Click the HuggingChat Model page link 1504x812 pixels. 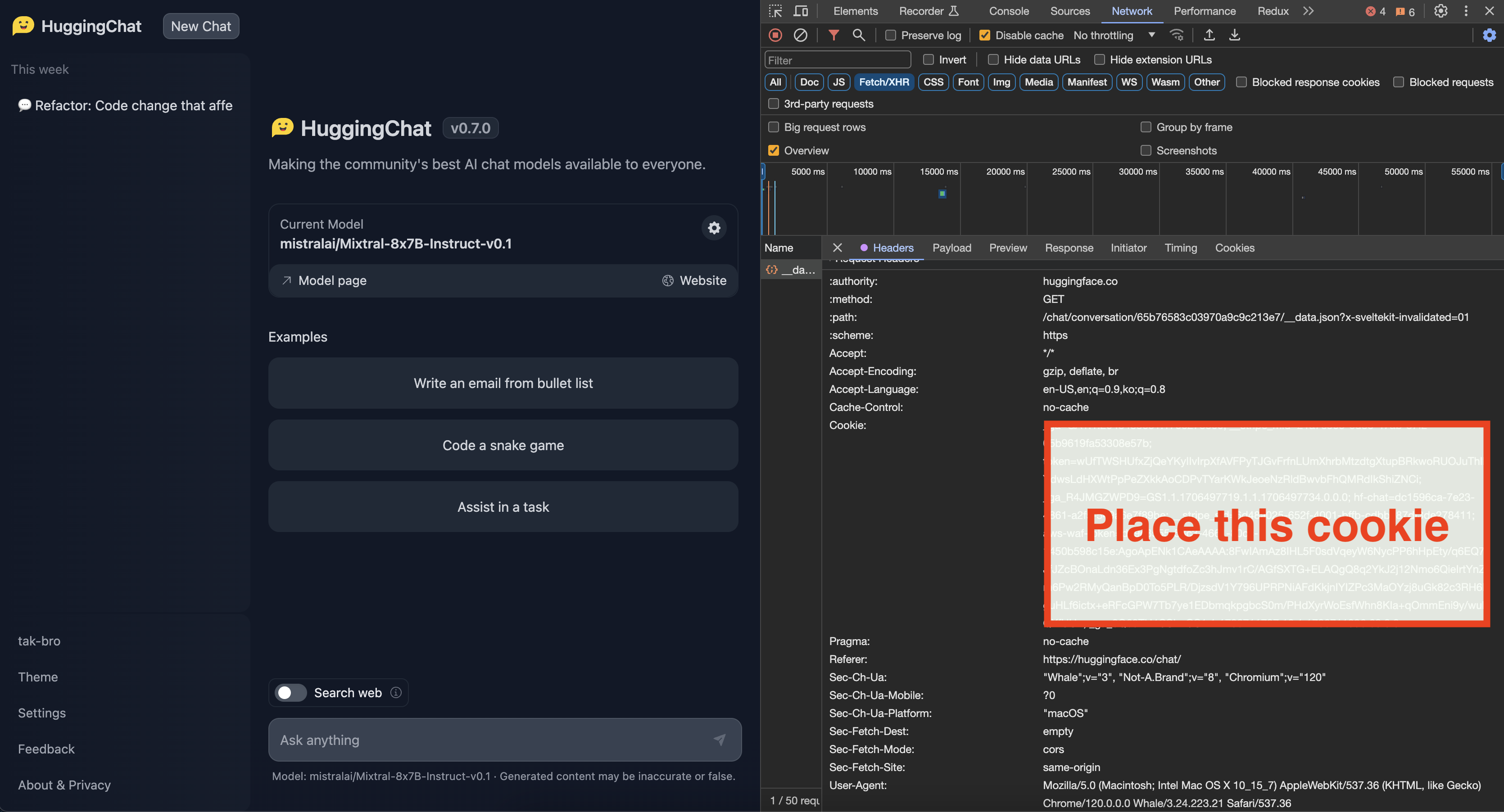(x=323, y=280)
